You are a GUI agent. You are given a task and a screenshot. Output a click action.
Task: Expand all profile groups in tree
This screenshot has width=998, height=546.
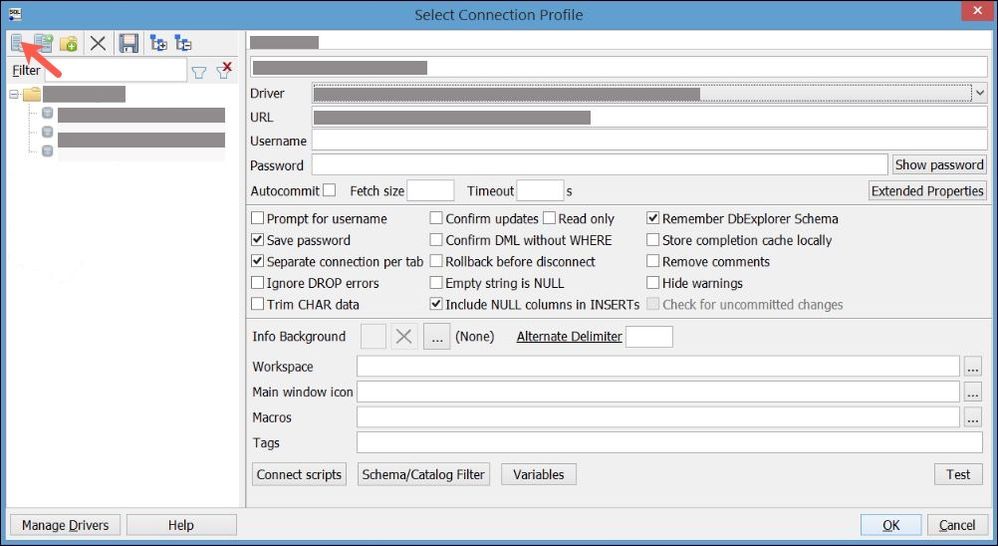pos(158,43)
